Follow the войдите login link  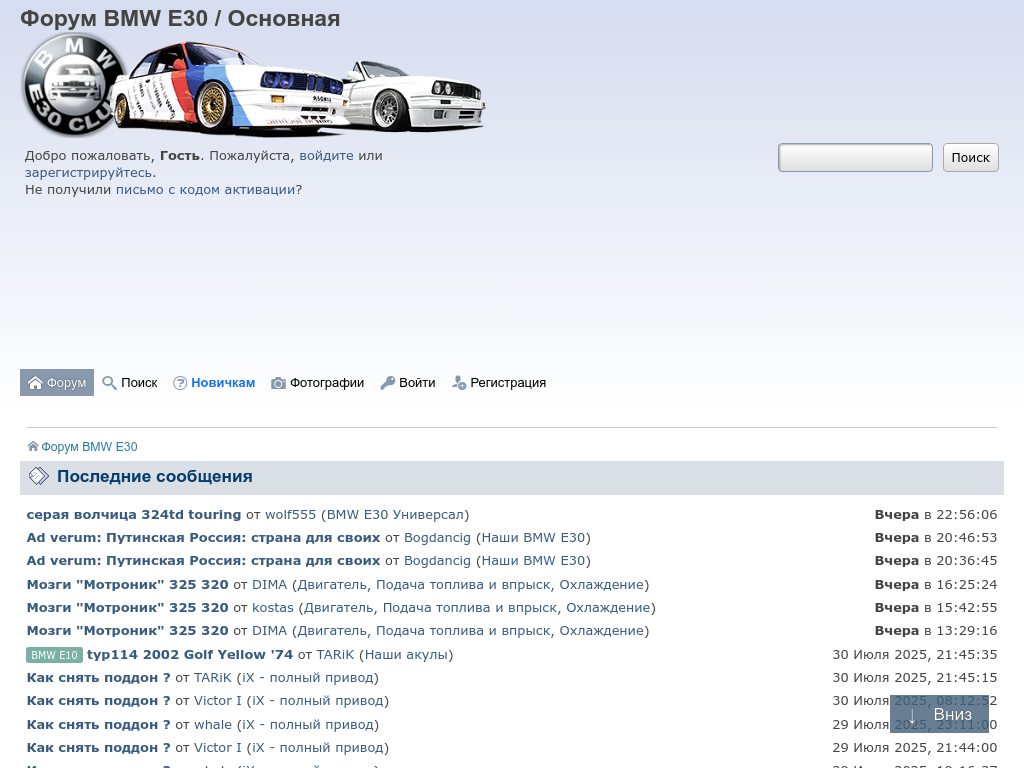326,156
